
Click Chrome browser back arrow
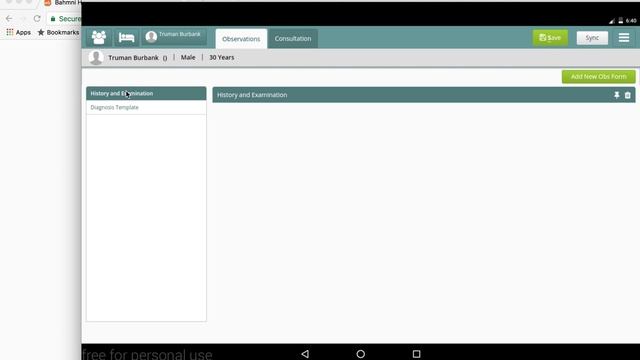pyautogui.click(x=9, y=19)
